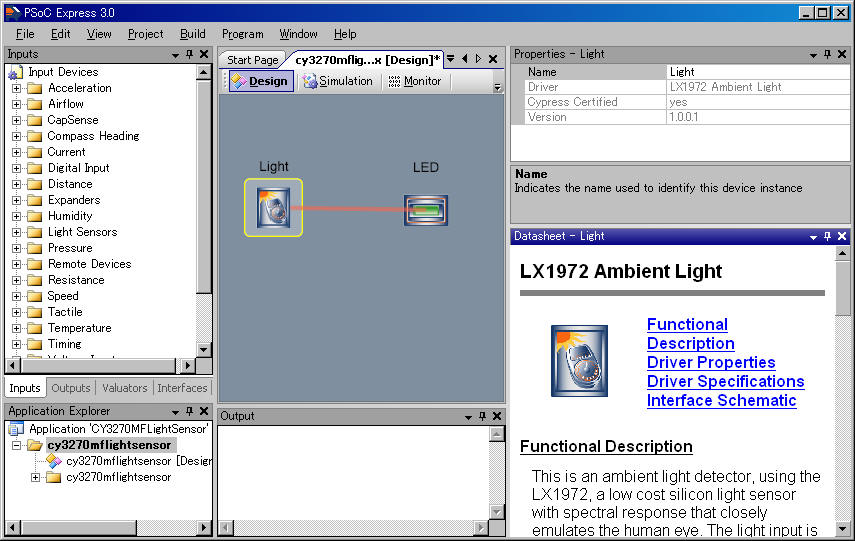Open the Edit menu

tap(61, 34)
